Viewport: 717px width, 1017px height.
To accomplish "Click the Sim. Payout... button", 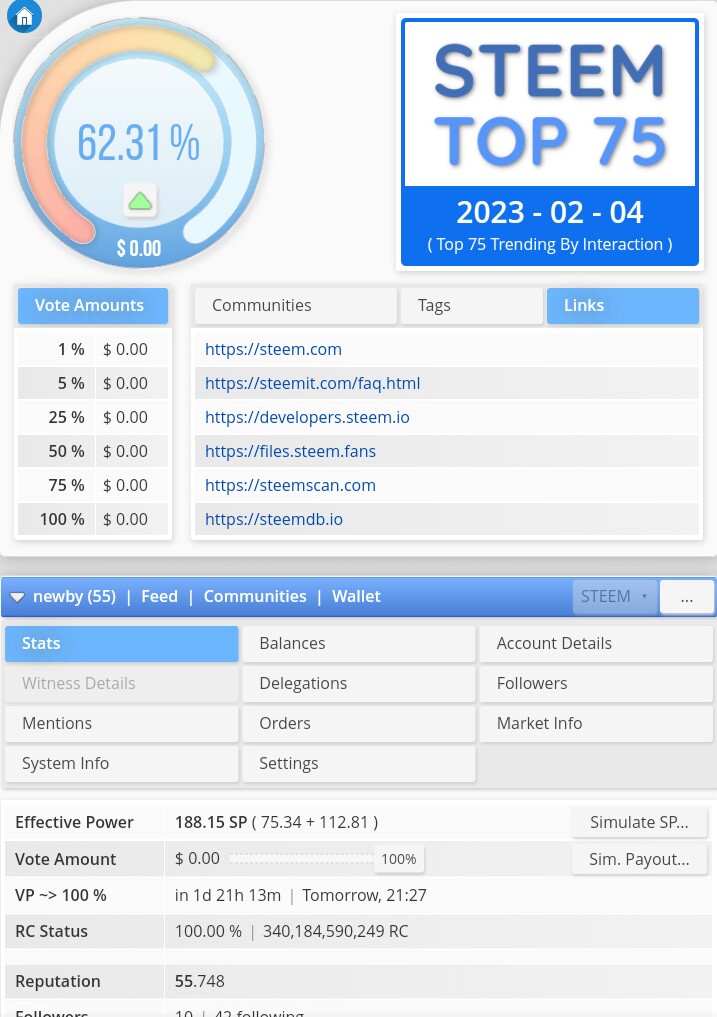I will coord(639,859).
